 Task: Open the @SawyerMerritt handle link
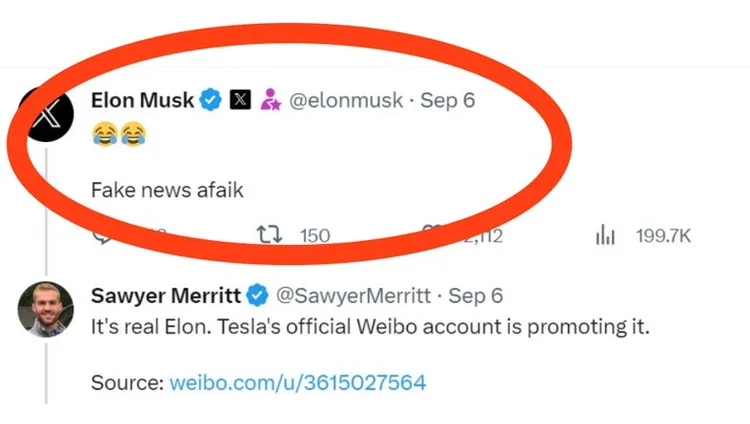tap(352, 296)
